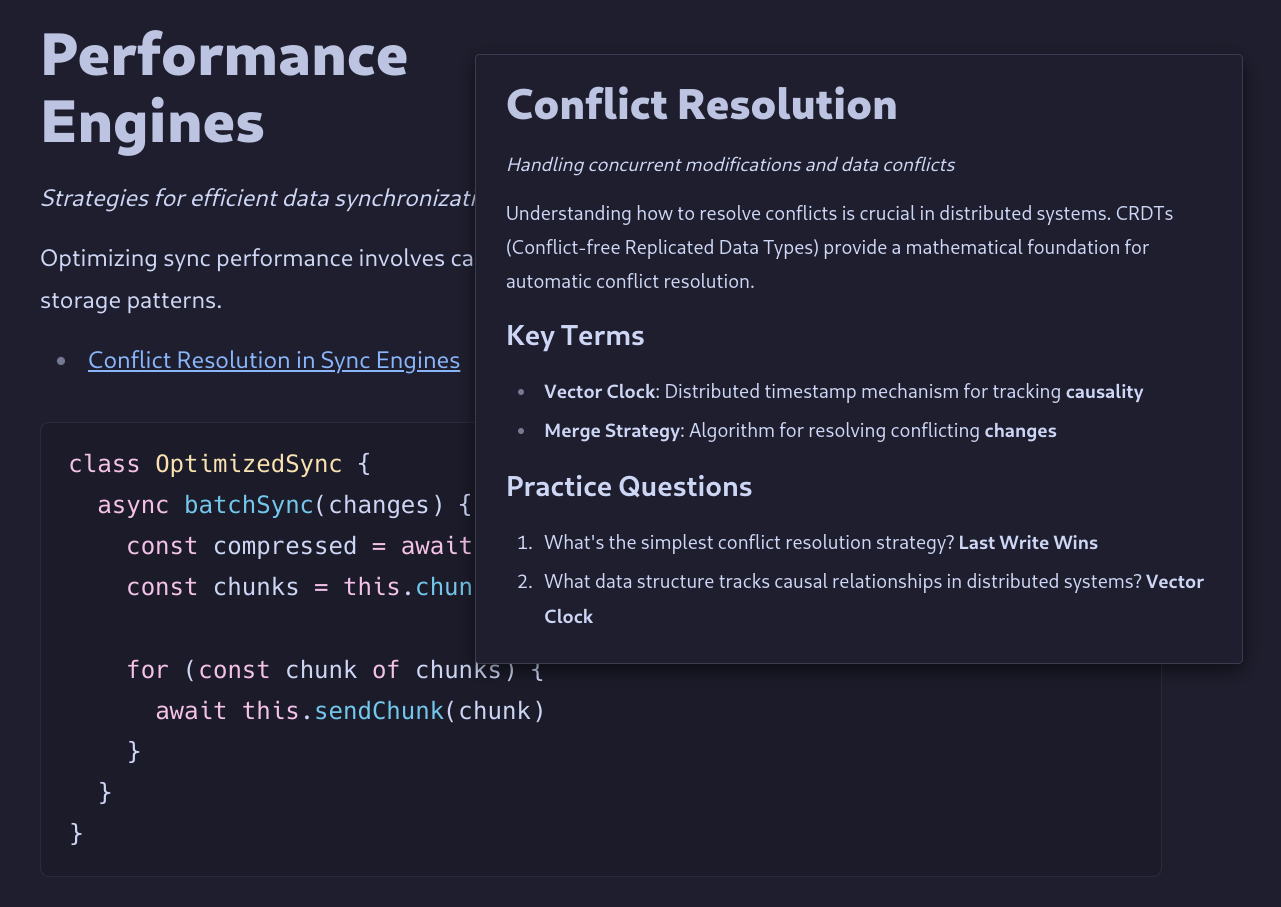The width and height of the screenshot is (1281, 907).
Task: Click the Conflict Resolution popover heading
Action: pyautogui.click(x=701, y=105)
